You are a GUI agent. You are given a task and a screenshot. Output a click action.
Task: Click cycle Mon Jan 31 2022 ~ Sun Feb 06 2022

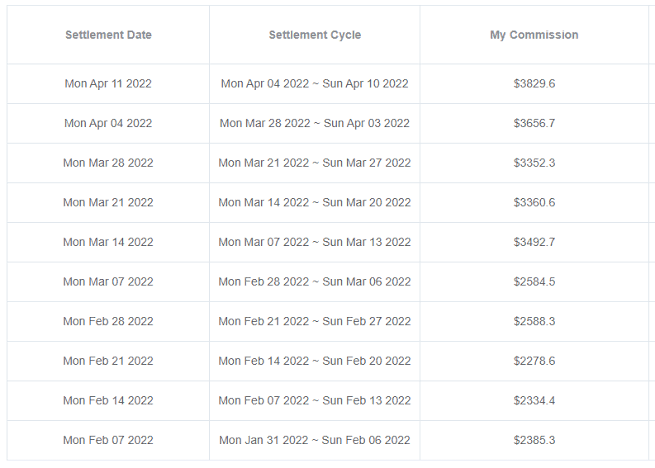tap(315, 440)
